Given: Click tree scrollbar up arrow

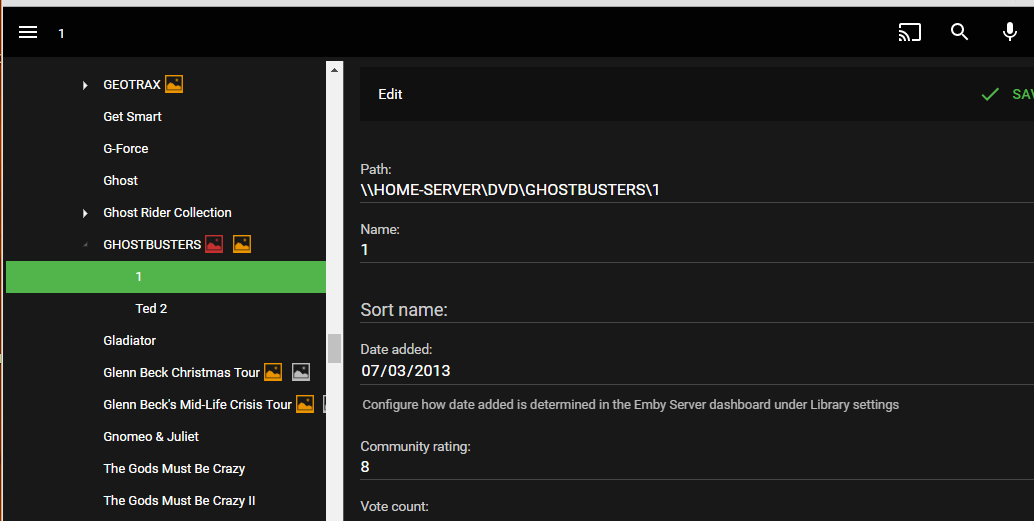Looking at the screenshot, I should [x=334, y=70].
